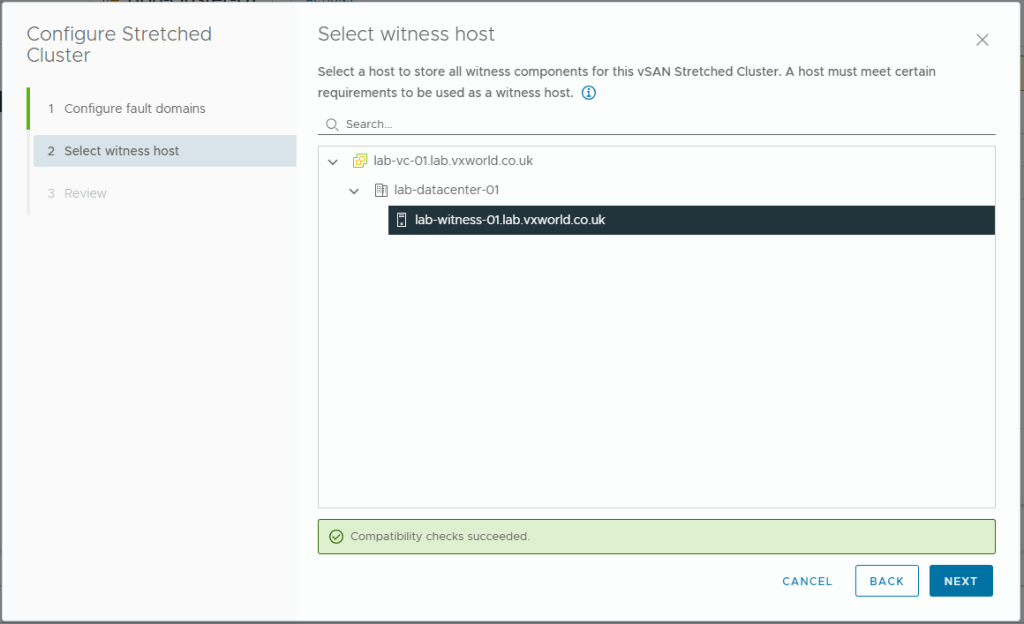The width and height of the screenshot is (1024, 624).
Task: Open step 3 Review in wizard
Action: point(85,193)
